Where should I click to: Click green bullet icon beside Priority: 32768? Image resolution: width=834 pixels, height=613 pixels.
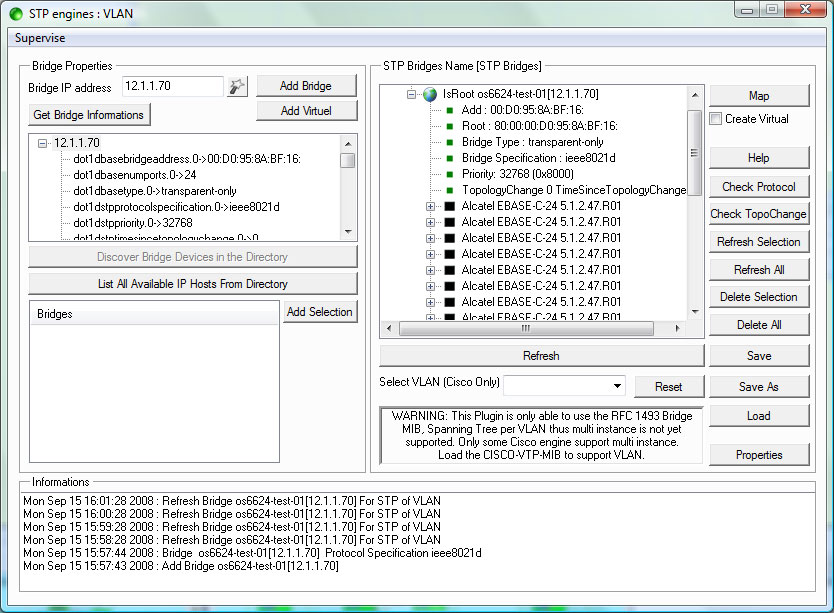point(450,174)
